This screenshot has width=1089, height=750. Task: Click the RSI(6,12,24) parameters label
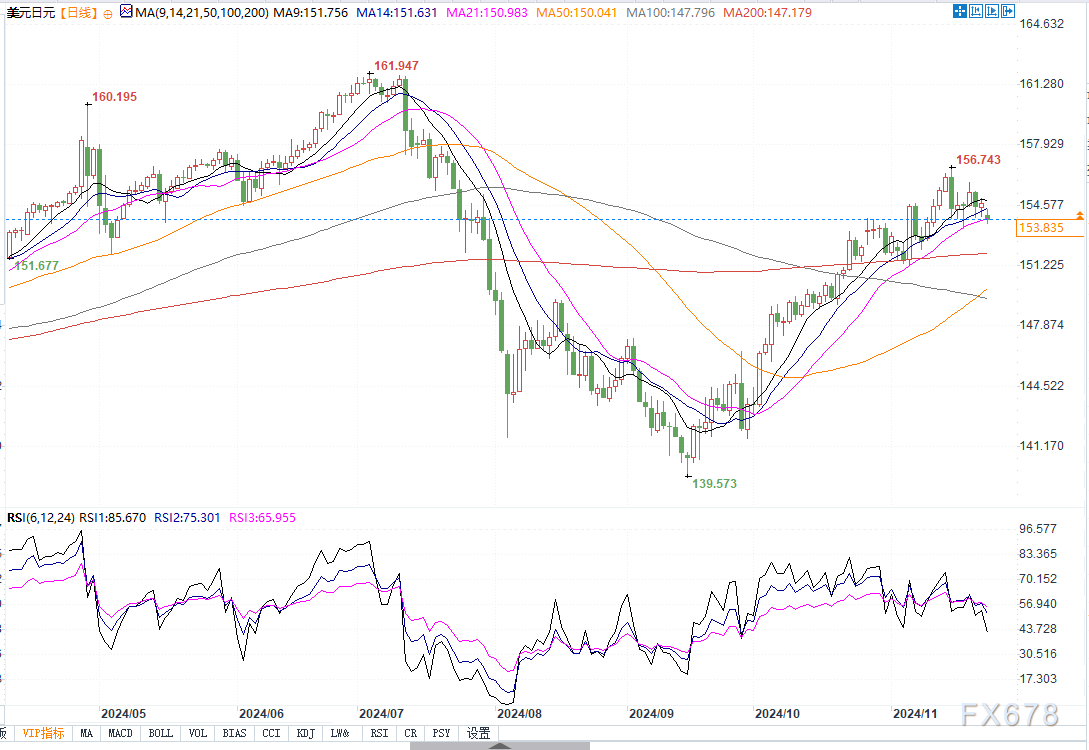[40, 517]
